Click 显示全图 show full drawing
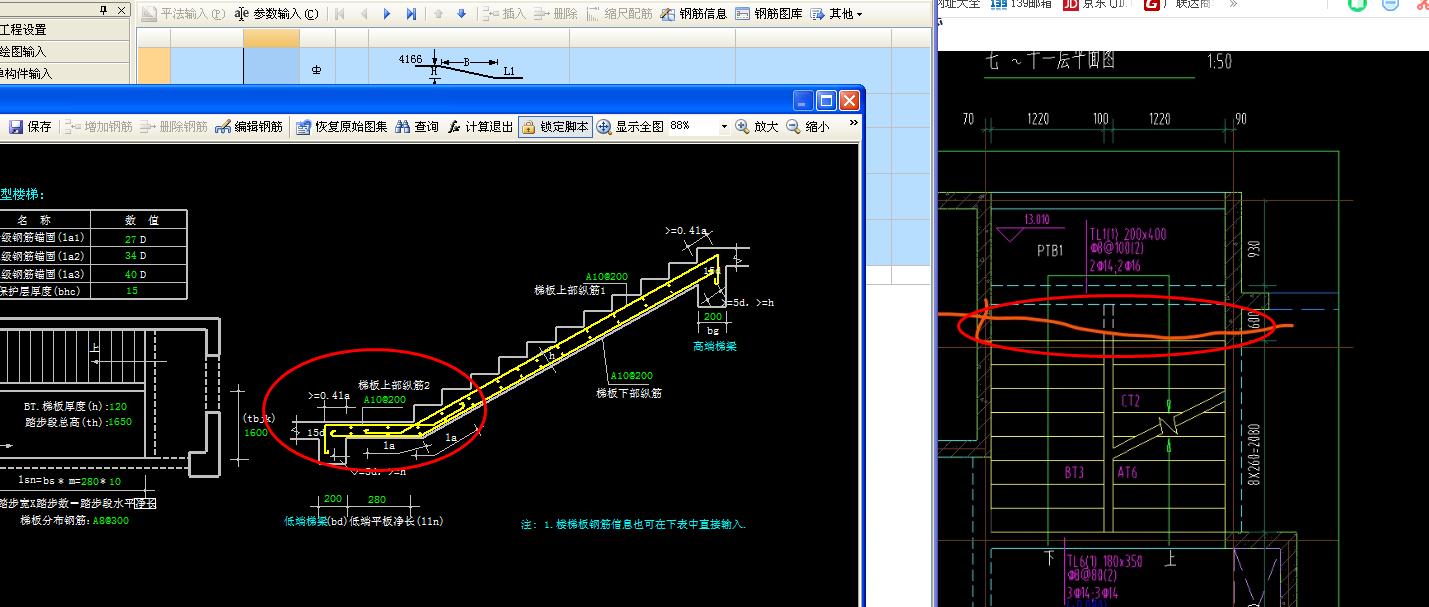The width and height of the screenshot is (1429, 607). pos(630,127)
